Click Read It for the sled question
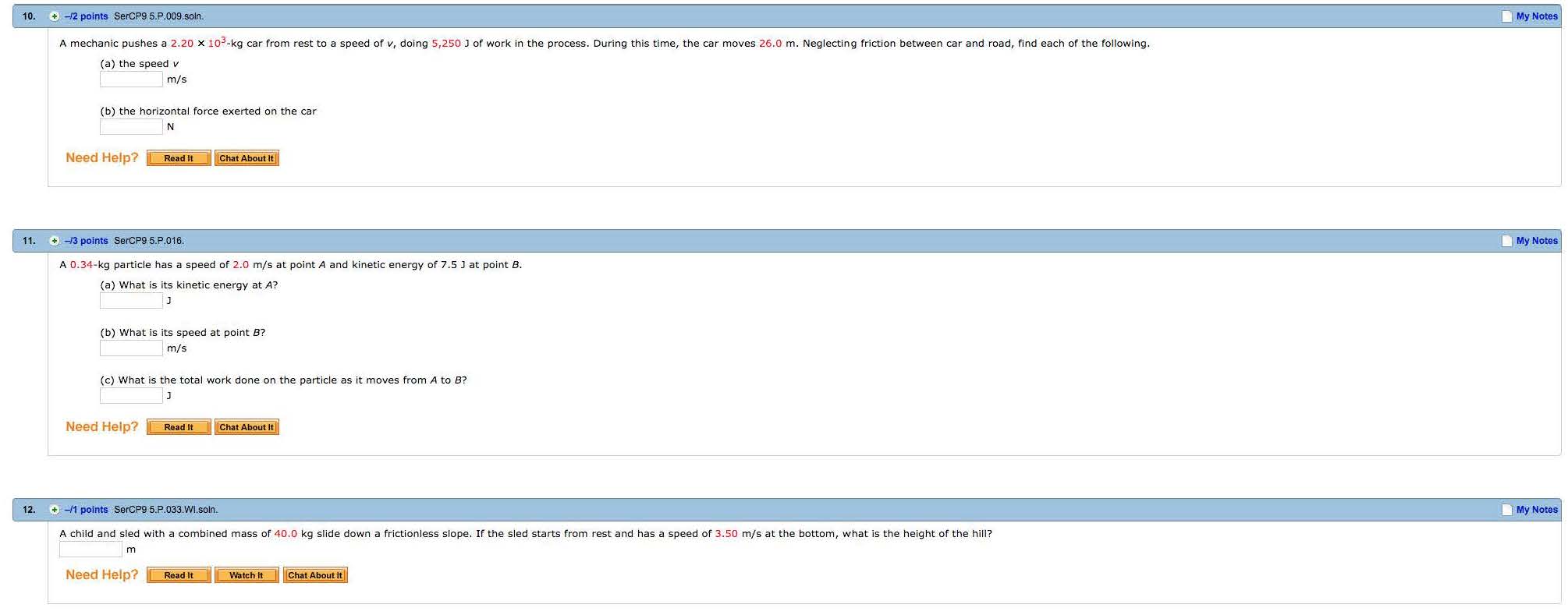 coord(179,575)
